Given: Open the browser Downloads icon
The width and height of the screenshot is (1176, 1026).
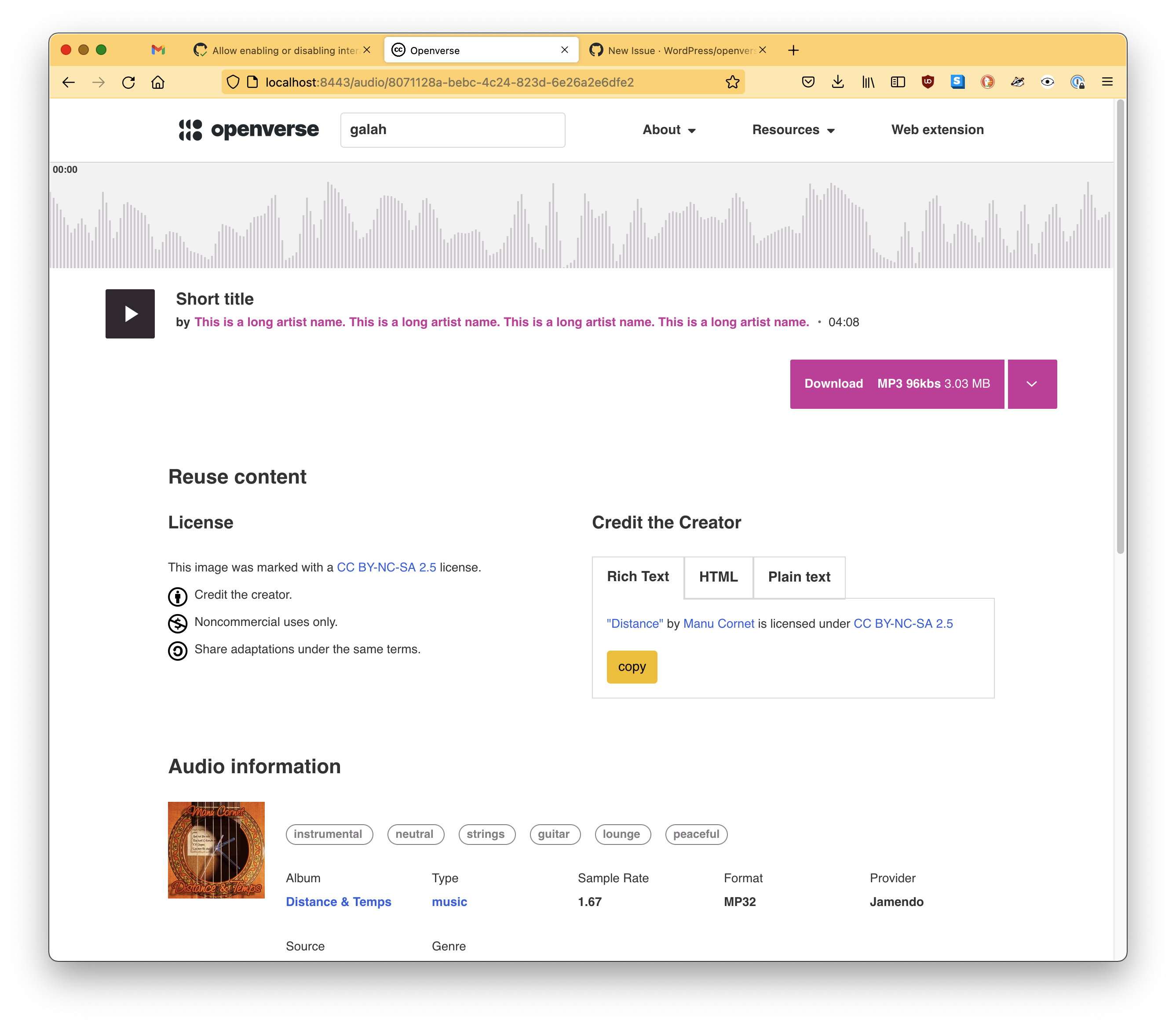Looking at the screenshot, I should tap(838, 82).
